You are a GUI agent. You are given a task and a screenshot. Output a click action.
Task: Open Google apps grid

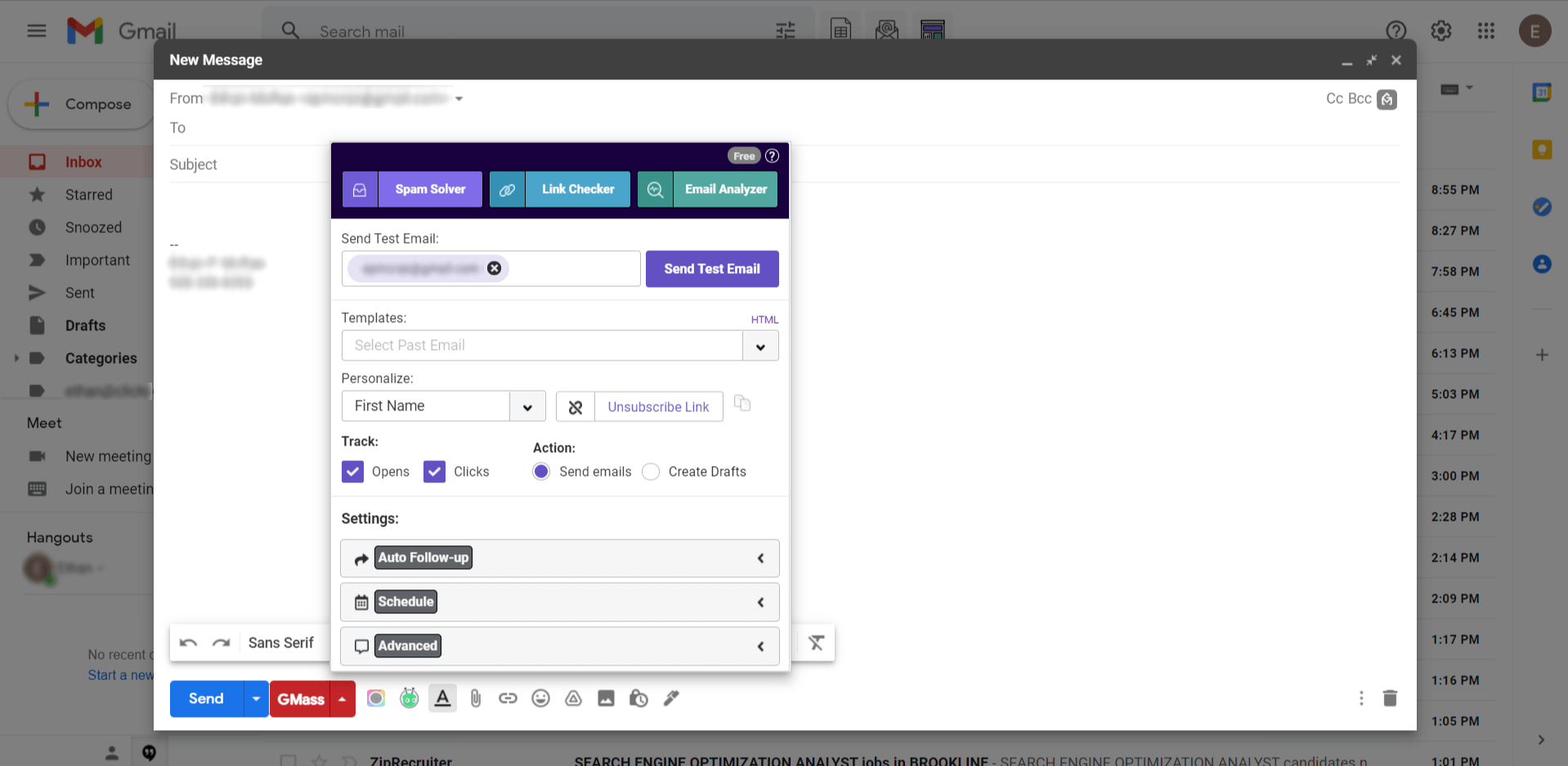pyautogui.click(x=1486, y=31)
